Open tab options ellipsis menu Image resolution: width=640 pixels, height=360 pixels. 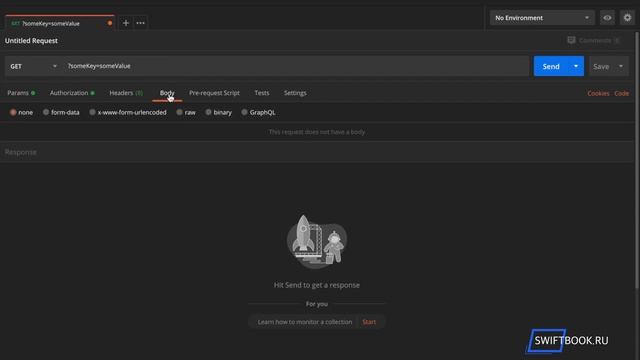coord(140,23)
